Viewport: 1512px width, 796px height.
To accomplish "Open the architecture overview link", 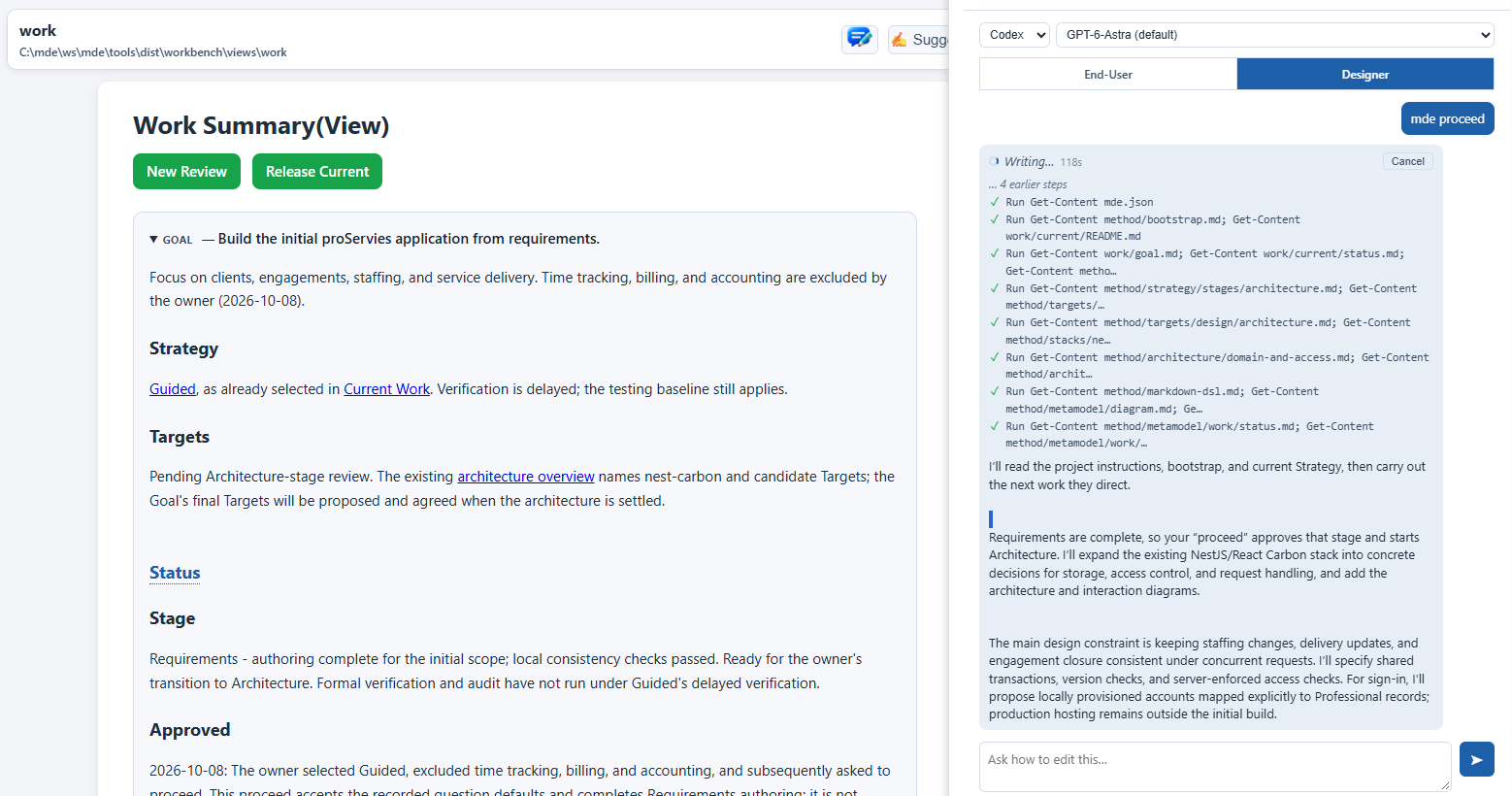I will click(526, 477).
